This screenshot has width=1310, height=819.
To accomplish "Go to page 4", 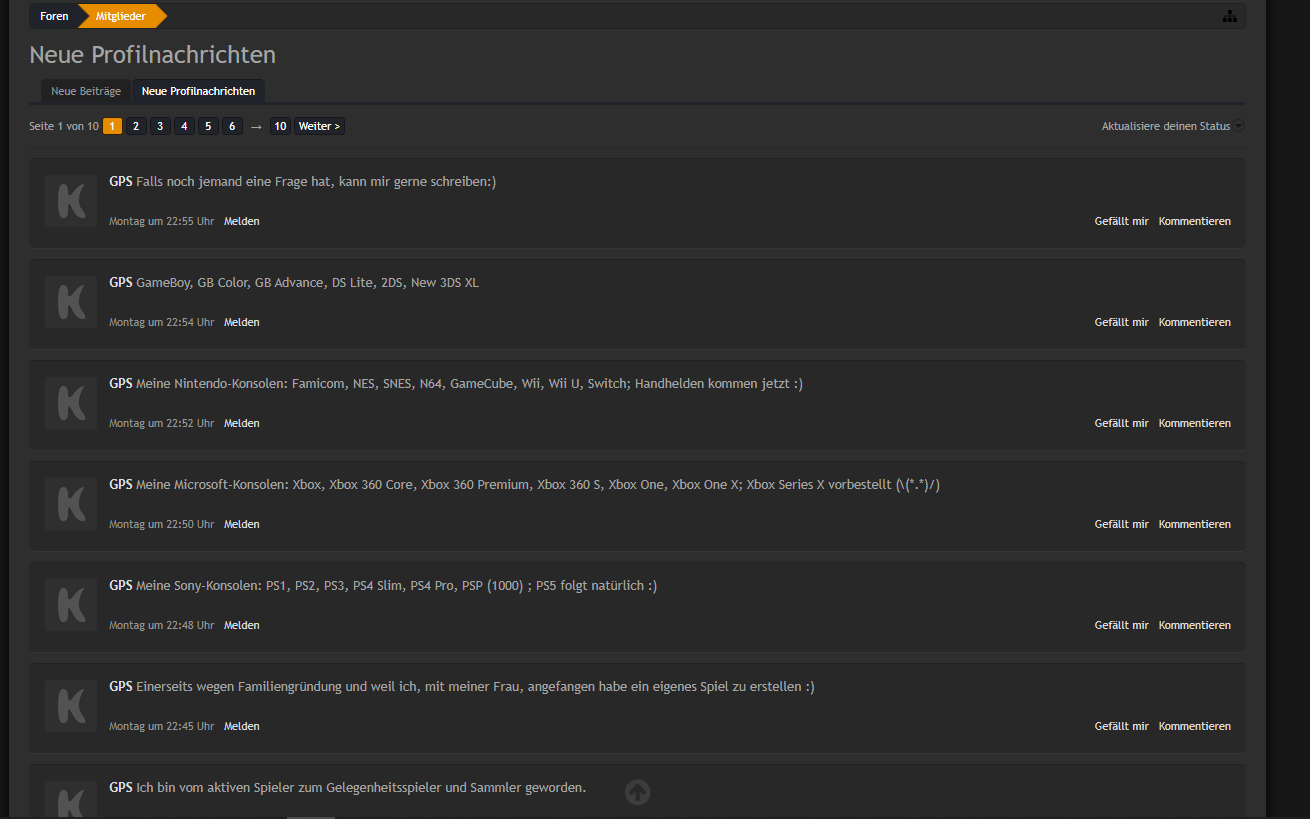I will click(x=184, y=126).
